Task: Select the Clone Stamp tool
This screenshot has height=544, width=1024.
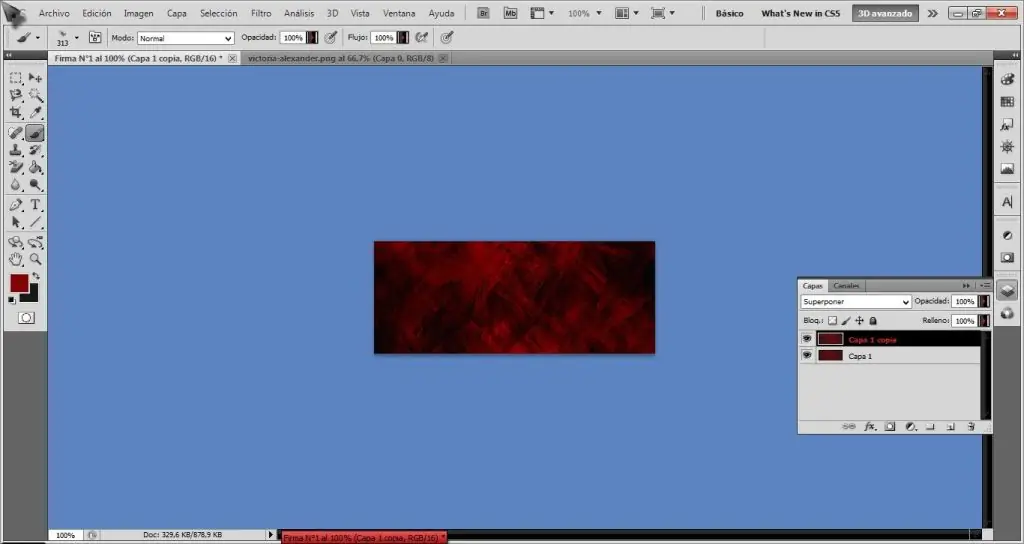Action: 16,150
